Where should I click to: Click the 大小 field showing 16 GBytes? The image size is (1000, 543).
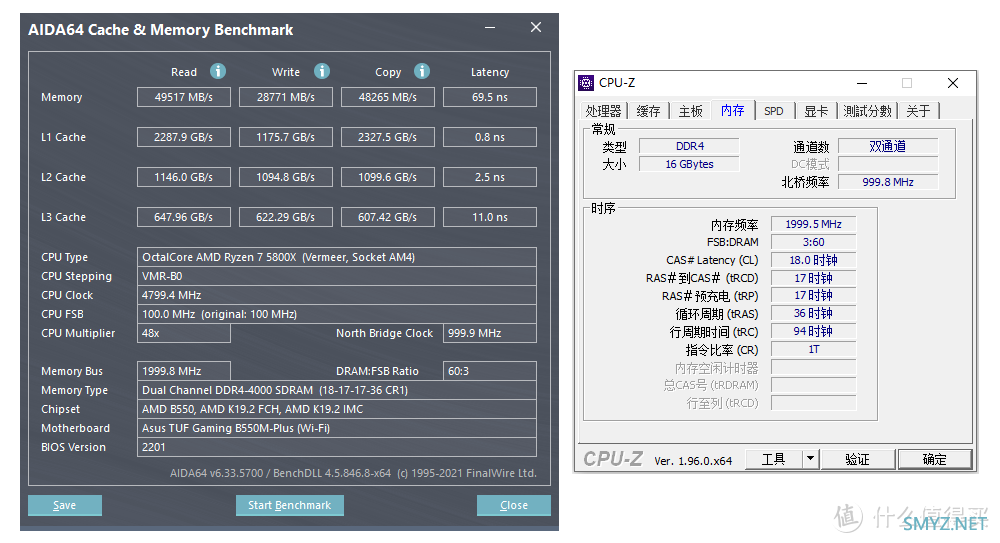tap(689, 164)
